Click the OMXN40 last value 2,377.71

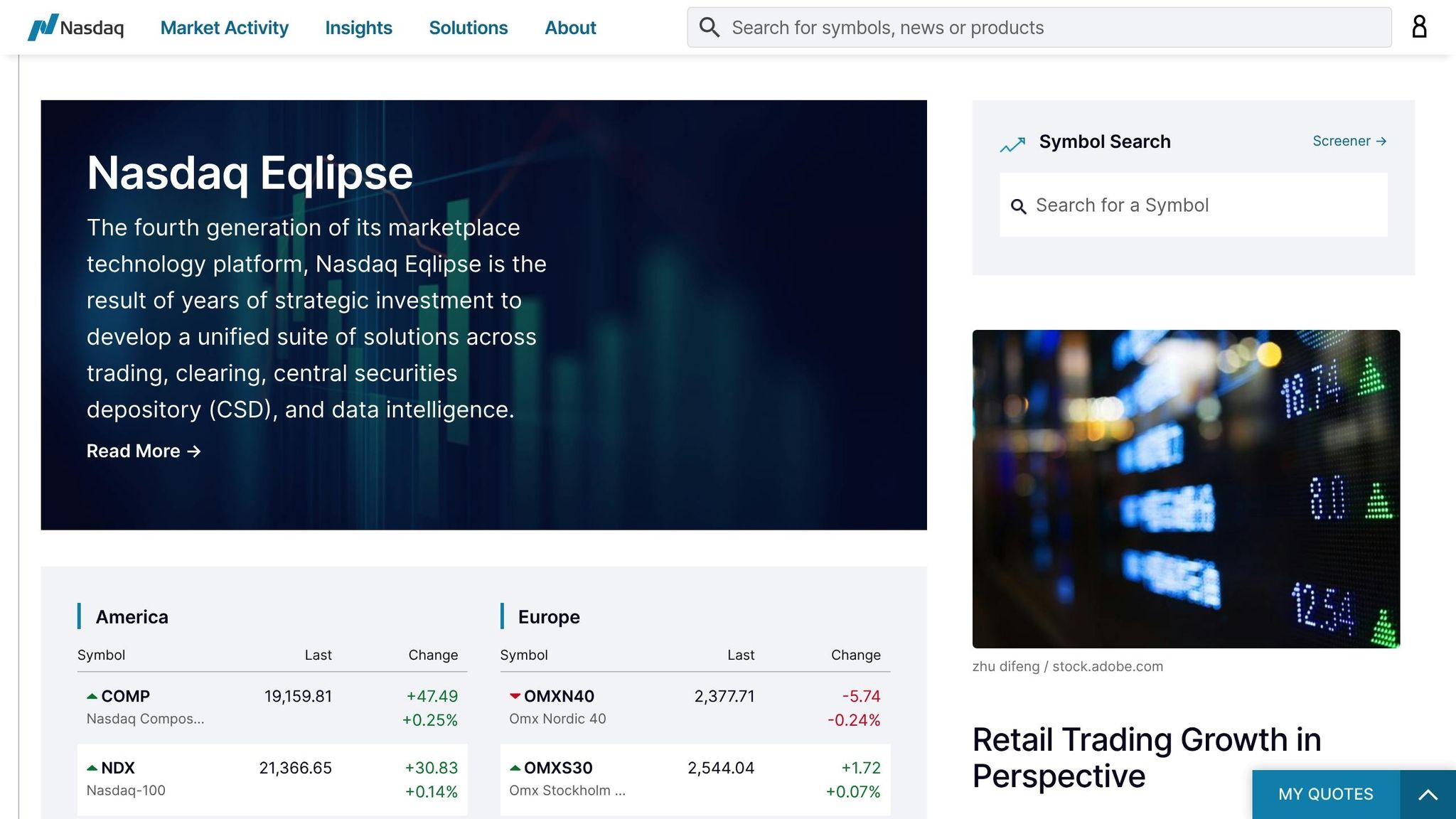tap(724, 696)
